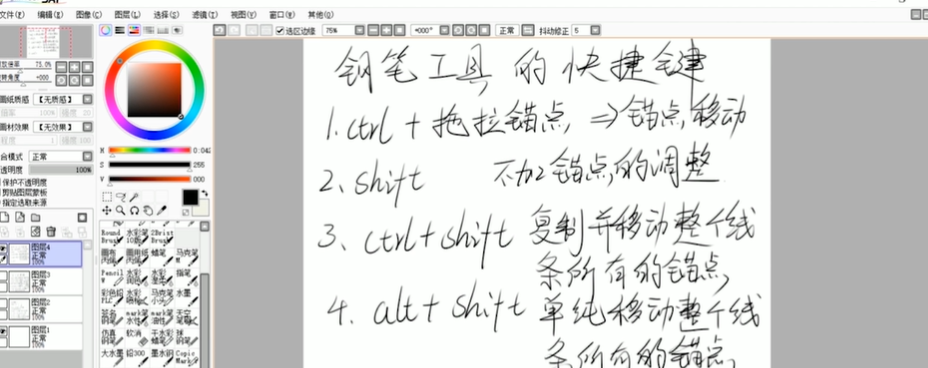928x368 pixels.
Task: Clear the current layer contents
Action: pyautogui.click(x=36, y=231)
